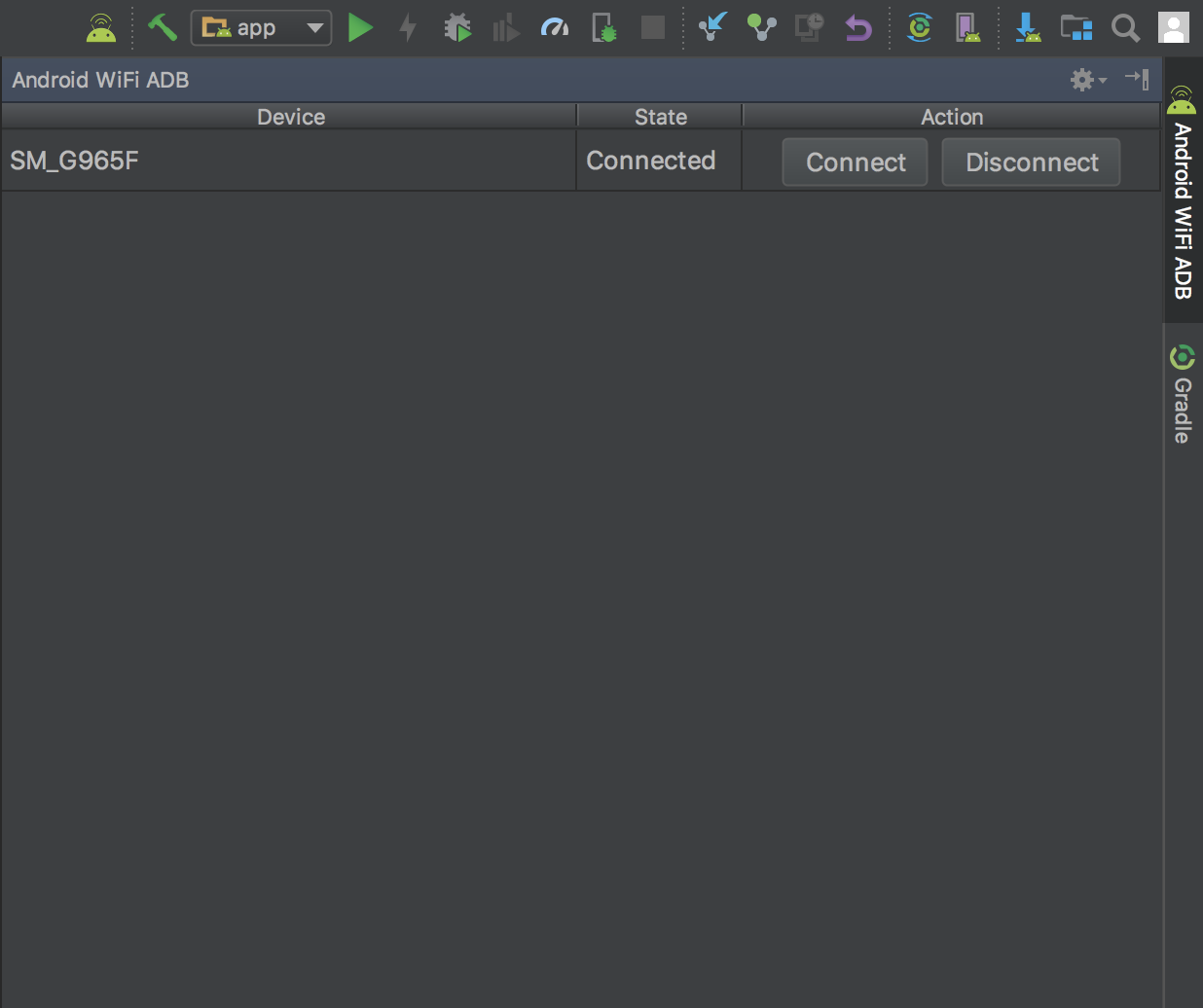Attach debugger to Android process
Image resolution: width=1203 pixels, height=1008 pixels.
click(604, 27)
